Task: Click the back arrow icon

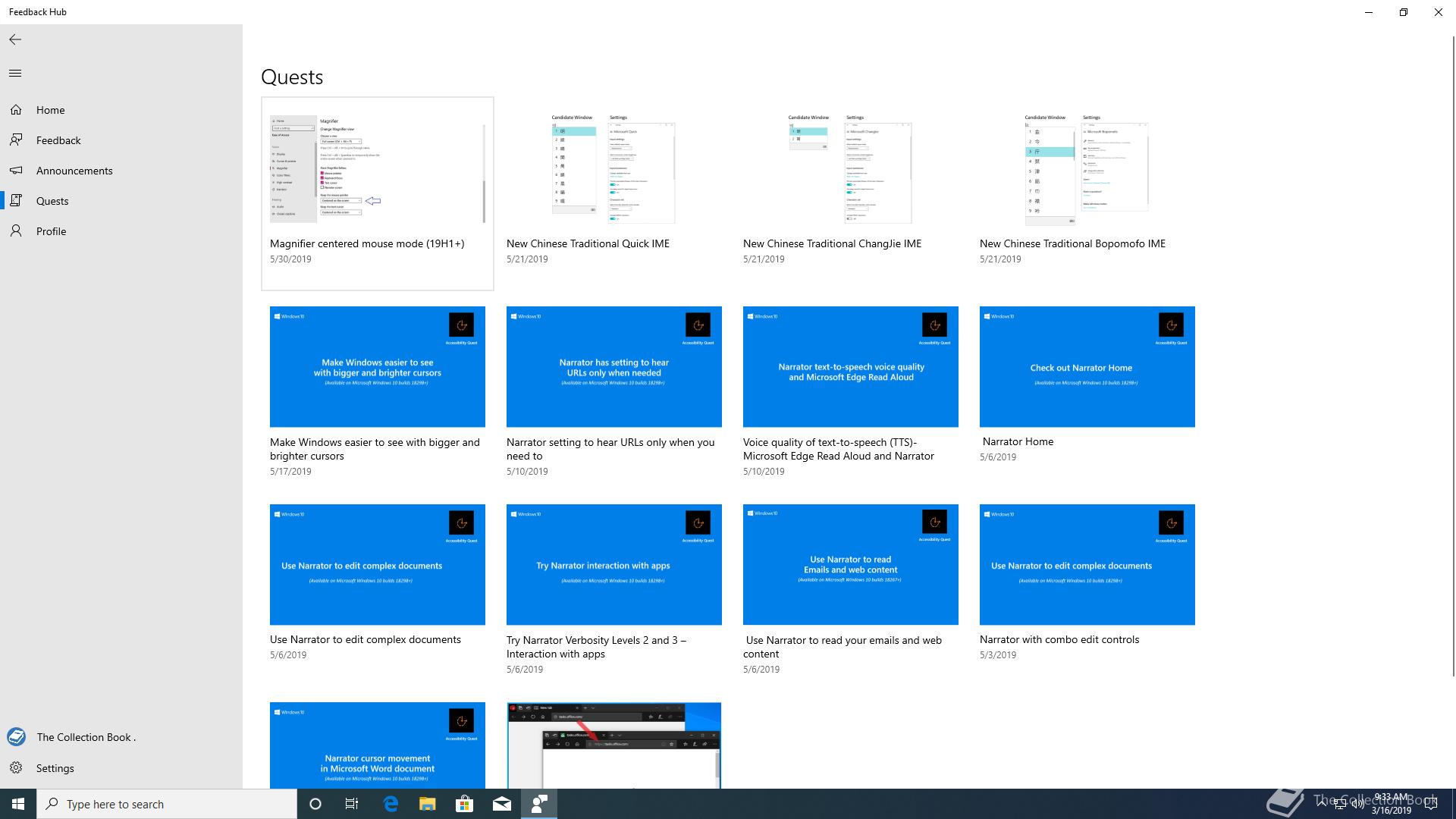Action: point(15,39)
